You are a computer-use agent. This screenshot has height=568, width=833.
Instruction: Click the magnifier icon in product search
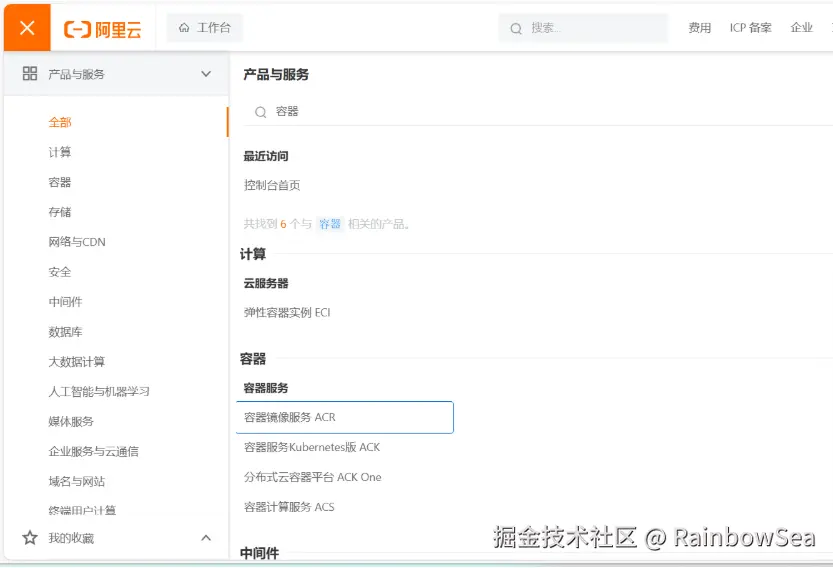tap(260, 112)
